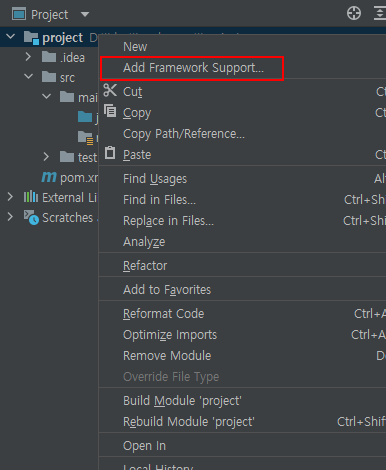Open Add to Favorites submenu
This screenshot has height=470, width=386.
pyautogui.click(x=243, y=290)
